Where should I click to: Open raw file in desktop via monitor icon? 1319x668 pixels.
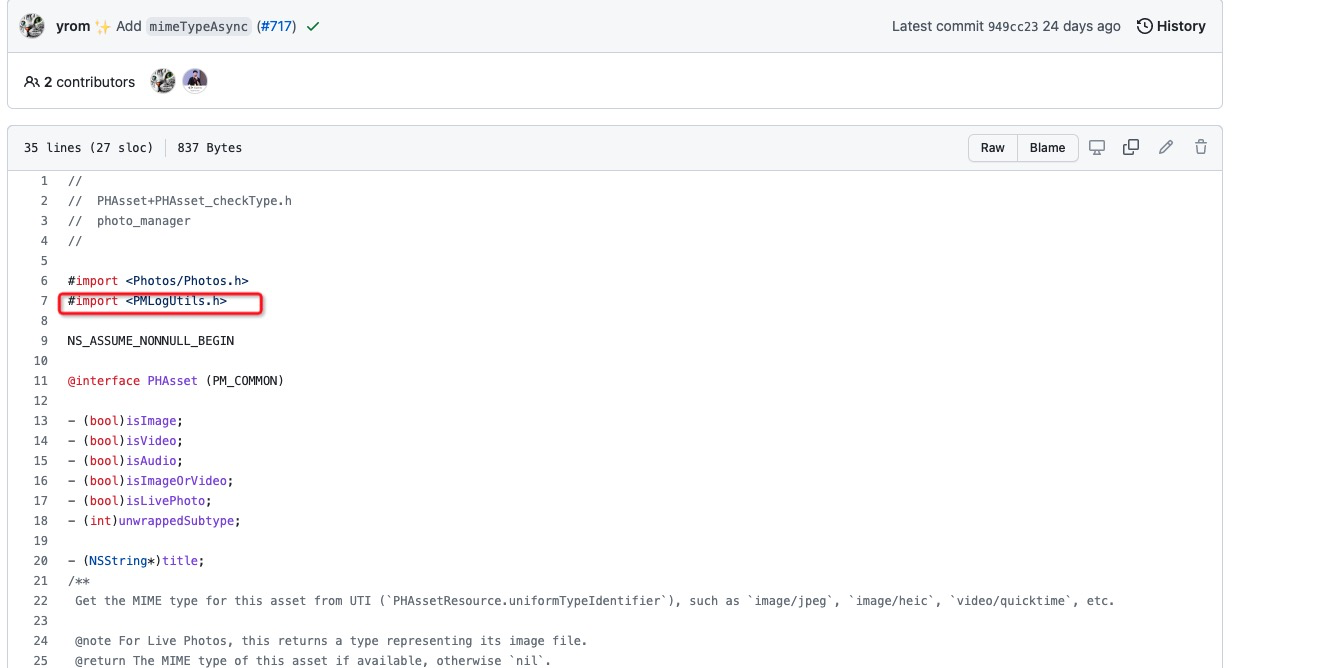pos(1097,147)
